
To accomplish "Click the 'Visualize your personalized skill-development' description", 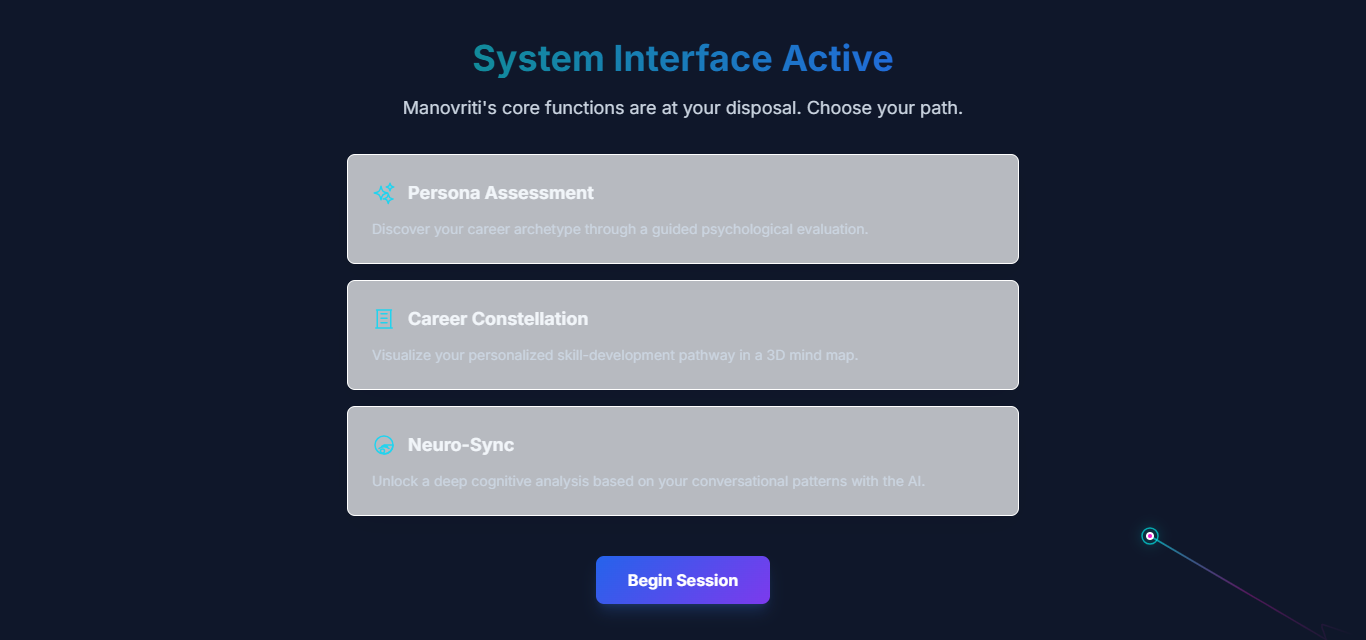I will (614, 355).
